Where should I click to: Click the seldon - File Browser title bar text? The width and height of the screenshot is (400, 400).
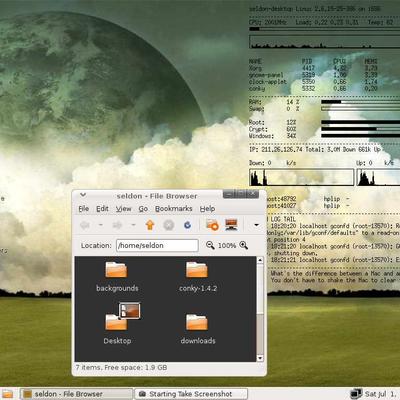tap(157, 196)
